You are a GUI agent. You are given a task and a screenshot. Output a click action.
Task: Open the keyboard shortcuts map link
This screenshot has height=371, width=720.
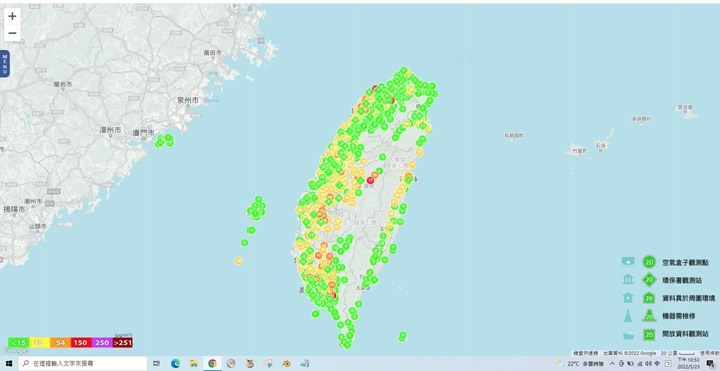coord(585,353)
